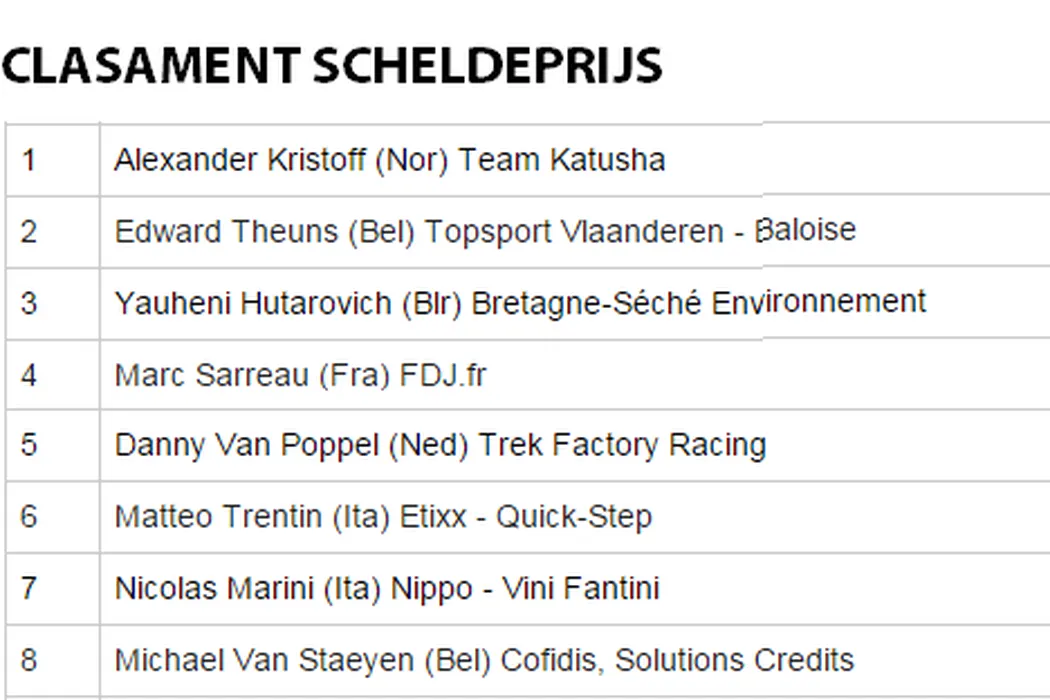Click the Team Katusha text
Viewport: 1050px width, 700px height.
pyautogui.click(x=562, y=160)
